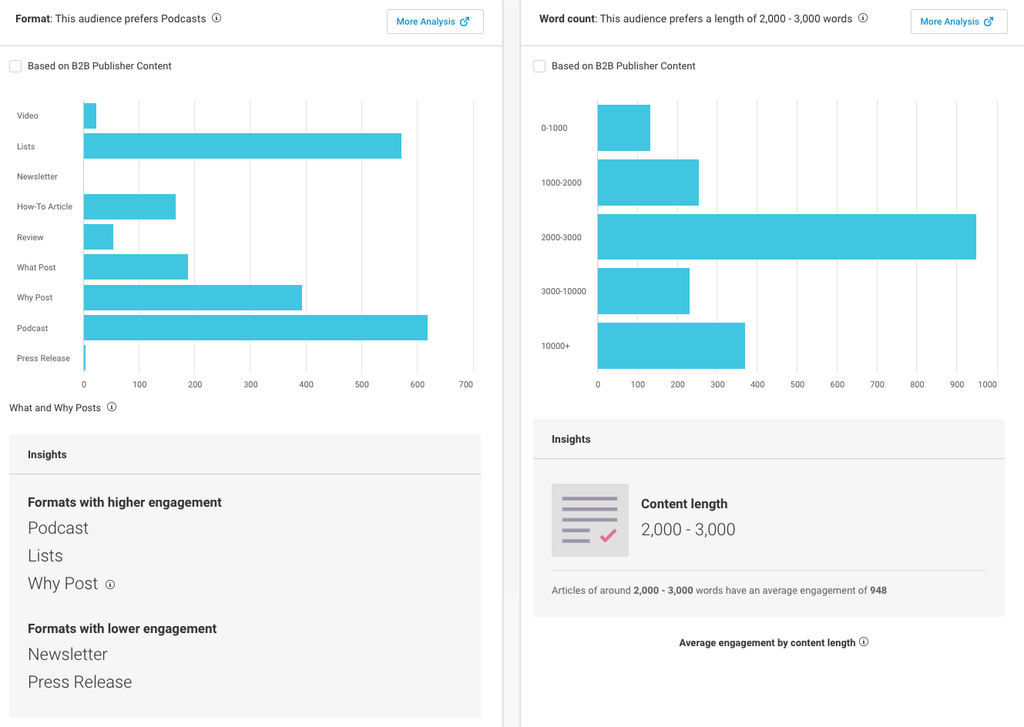The width and height of the screenshot is (1024, 727).
Task: Open More Analysis for Word count chart
Action: [x=958, y=22]
